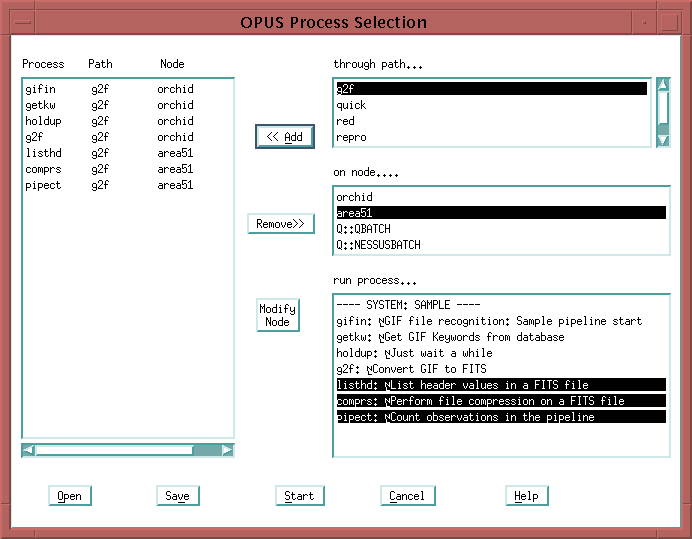Screen dimensions: 692x539
Task: Click the Save button
Action: coord(177,496)
